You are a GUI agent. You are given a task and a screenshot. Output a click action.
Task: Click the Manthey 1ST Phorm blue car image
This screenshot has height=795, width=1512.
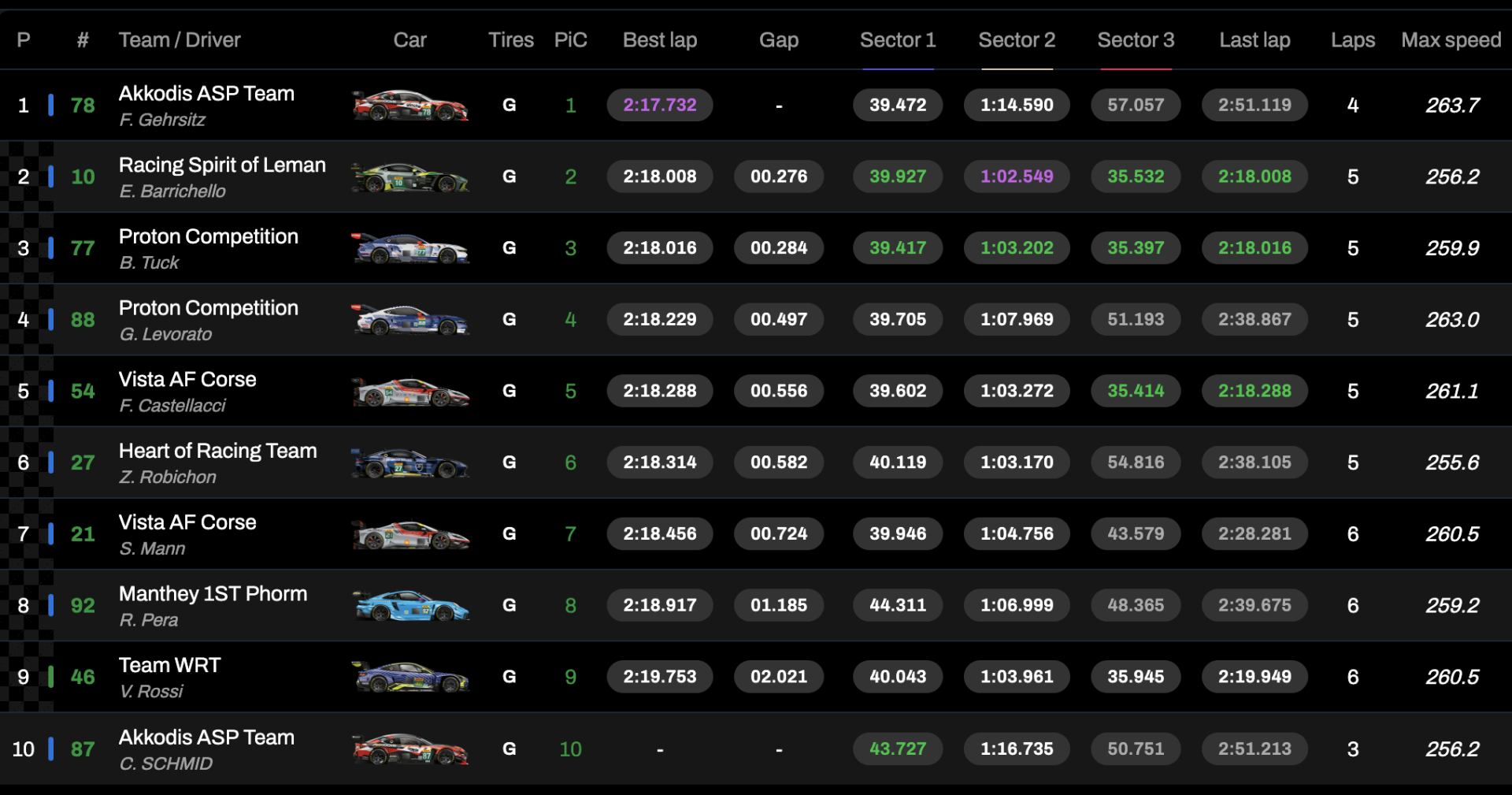pyautogui.click(x=410, y=606)
